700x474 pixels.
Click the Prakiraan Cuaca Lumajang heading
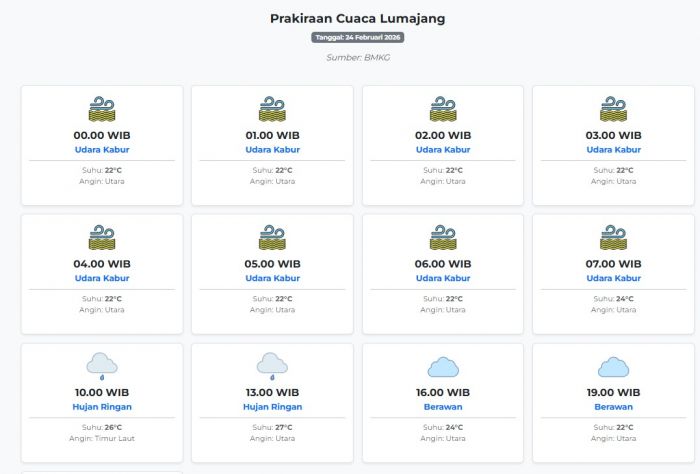[357, 18]
